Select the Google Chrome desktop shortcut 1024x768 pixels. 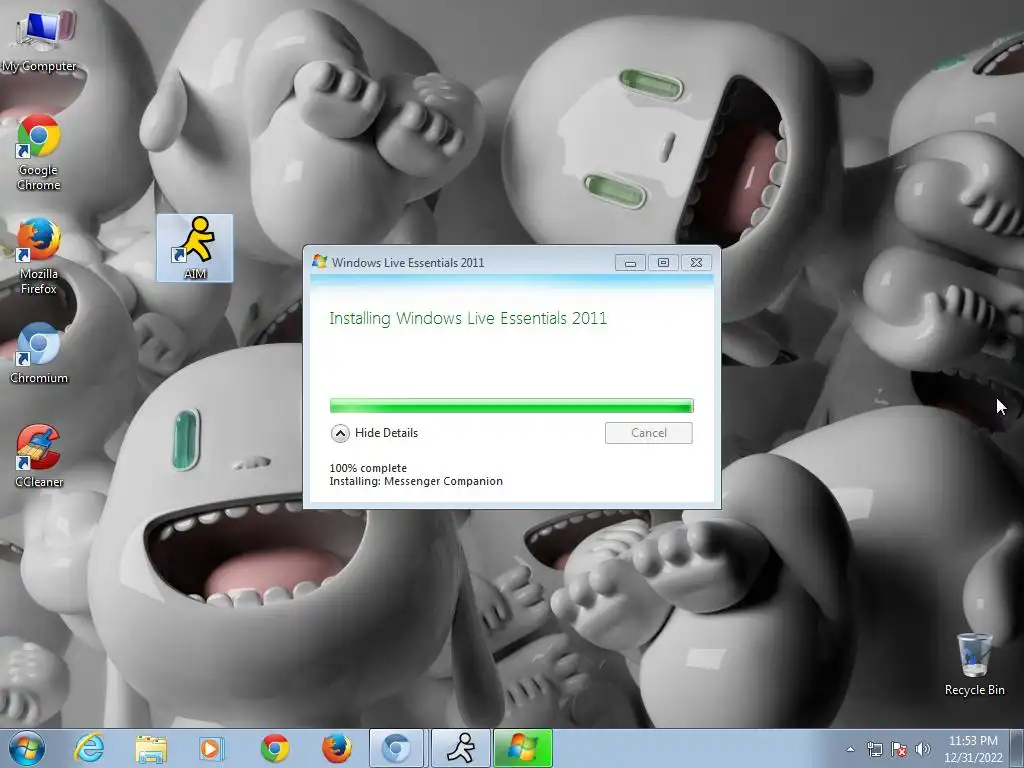pos(39,153)
